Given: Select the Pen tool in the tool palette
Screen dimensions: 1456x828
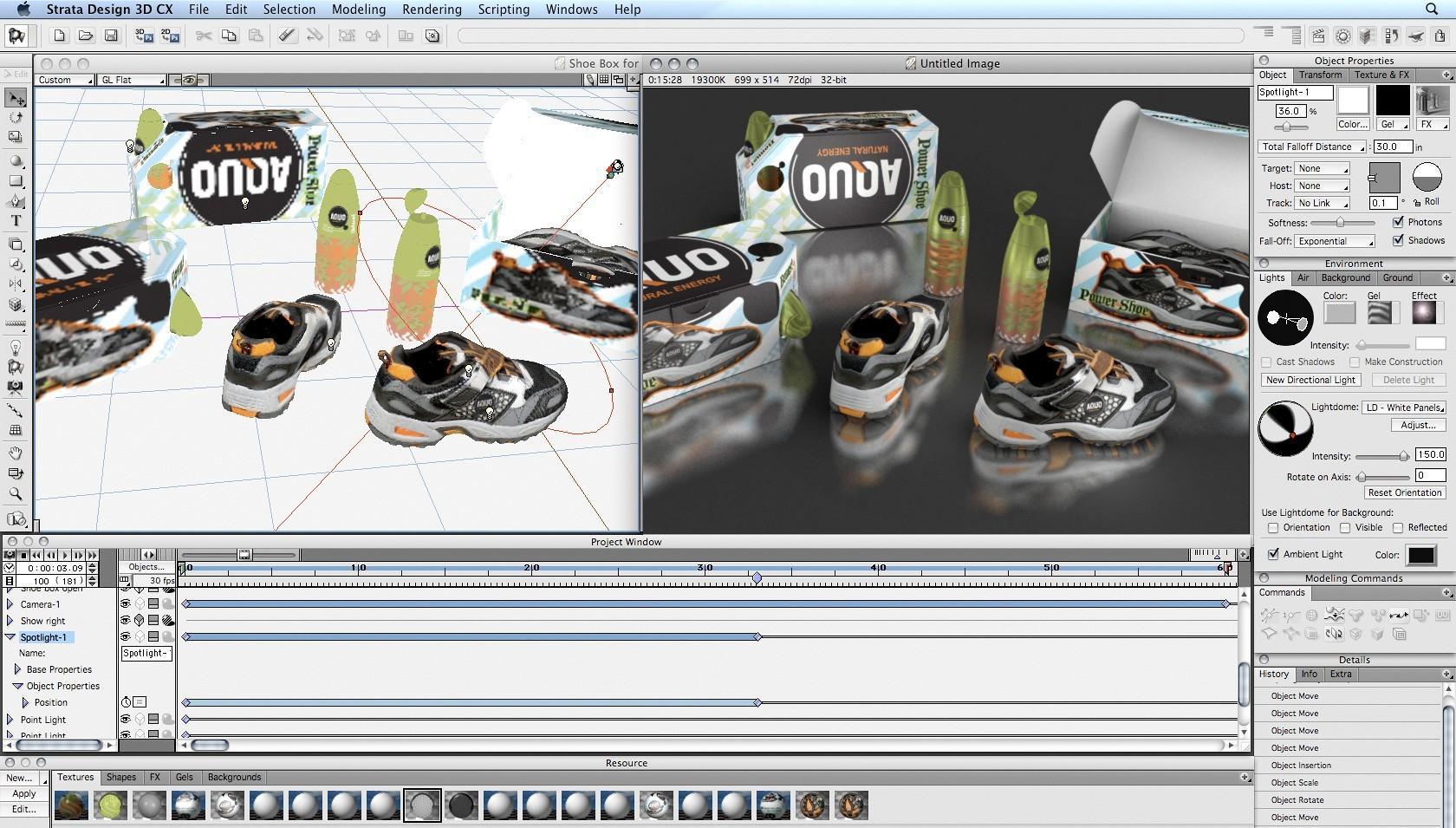Looking at the screenshot, I should tap(16, 201).
